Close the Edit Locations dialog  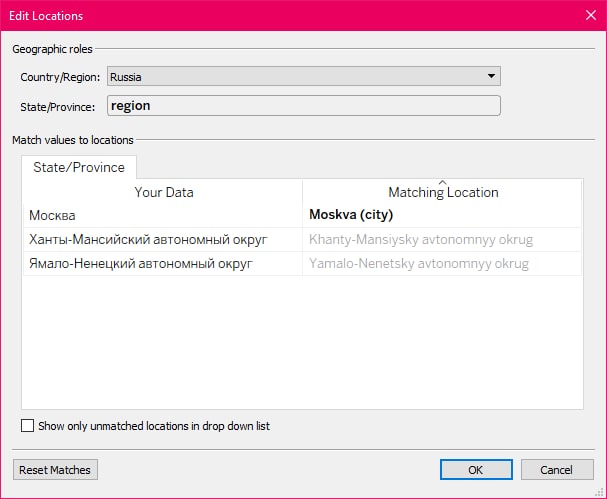(x=591, y=15)
